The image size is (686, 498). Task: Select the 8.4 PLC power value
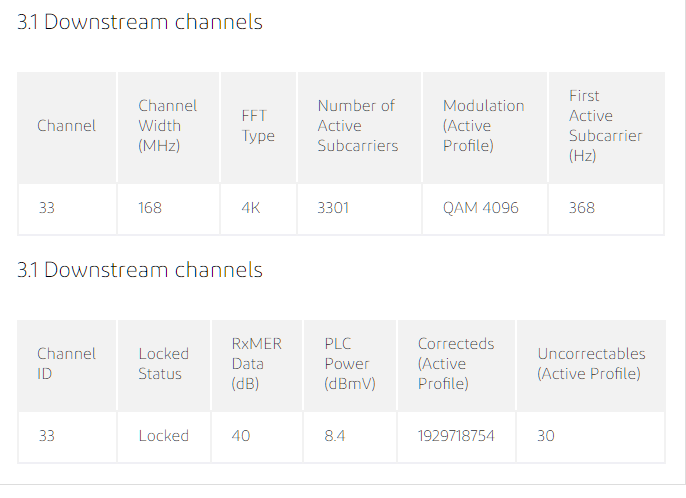tap(335, 436)
